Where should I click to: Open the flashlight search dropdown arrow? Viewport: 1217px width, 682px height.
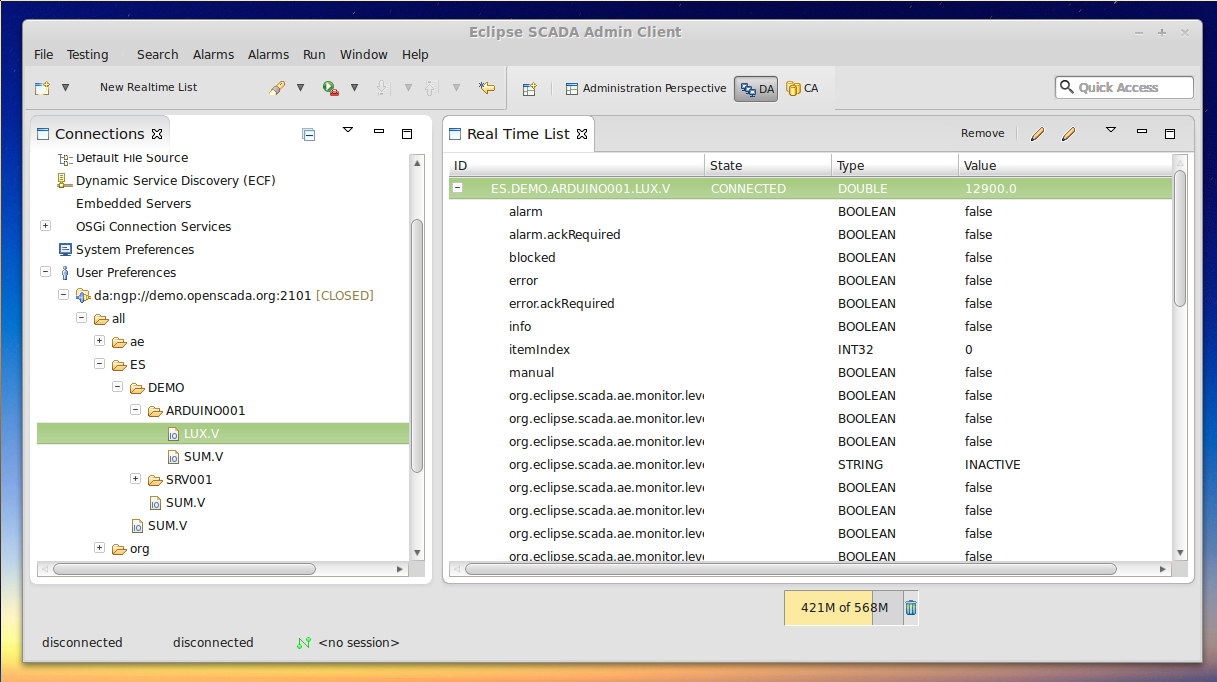click(300, 88)
